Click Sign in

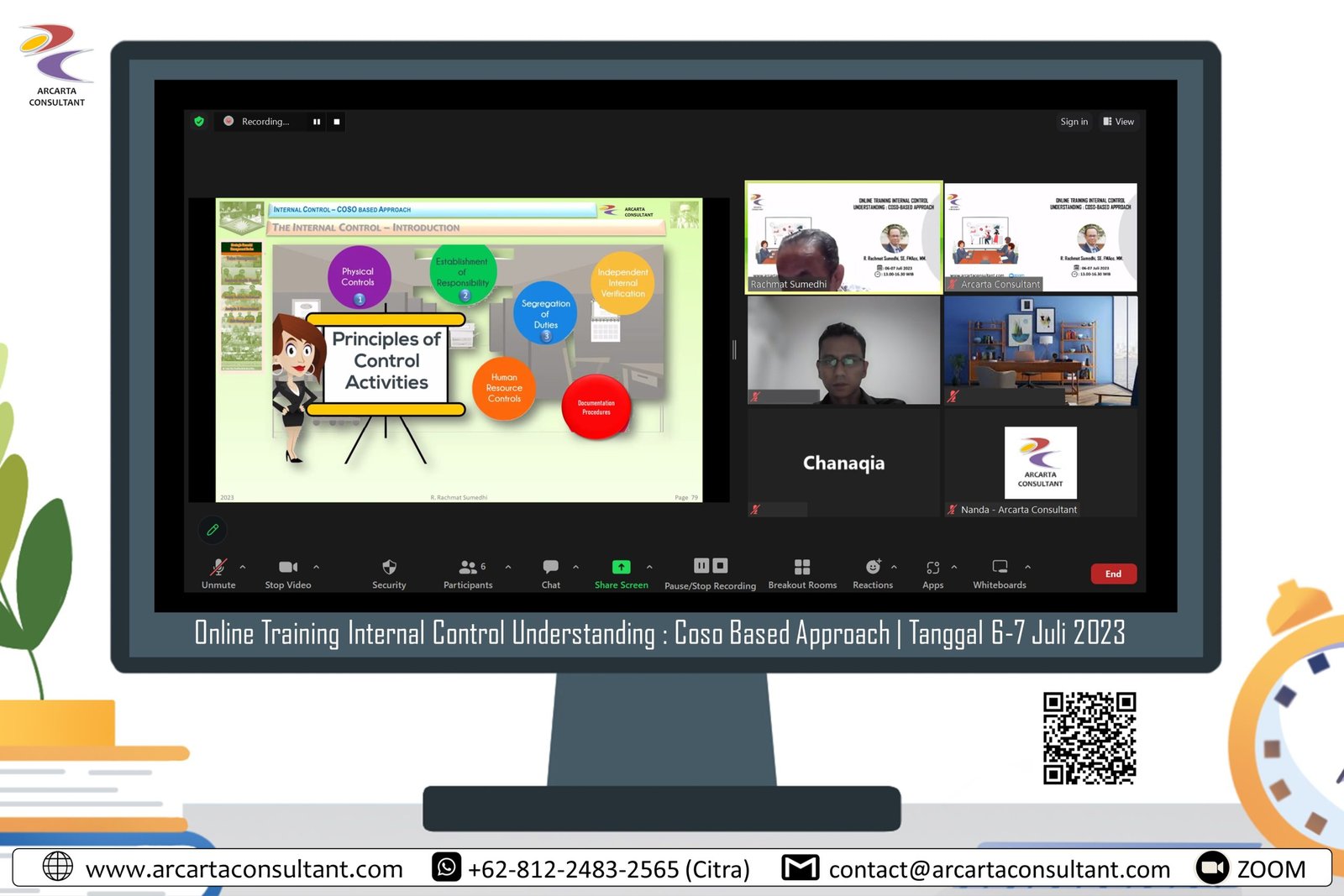pyautogui.click(x=1074, y=122)
